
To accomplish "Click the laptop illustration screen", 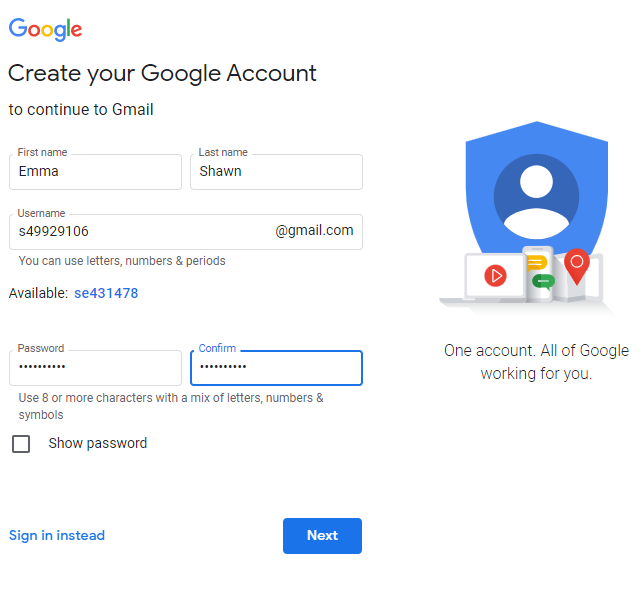I will click(x=495, y=276).
